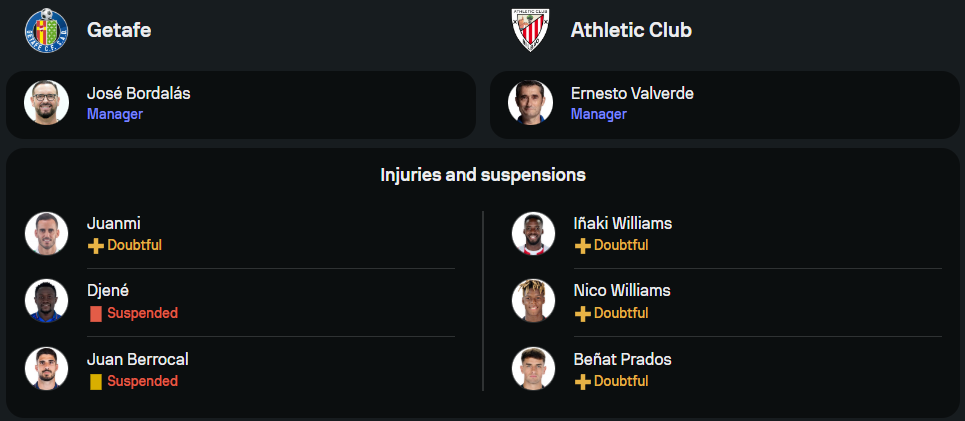Open the Getafe team name link

(x=119, y=30)
